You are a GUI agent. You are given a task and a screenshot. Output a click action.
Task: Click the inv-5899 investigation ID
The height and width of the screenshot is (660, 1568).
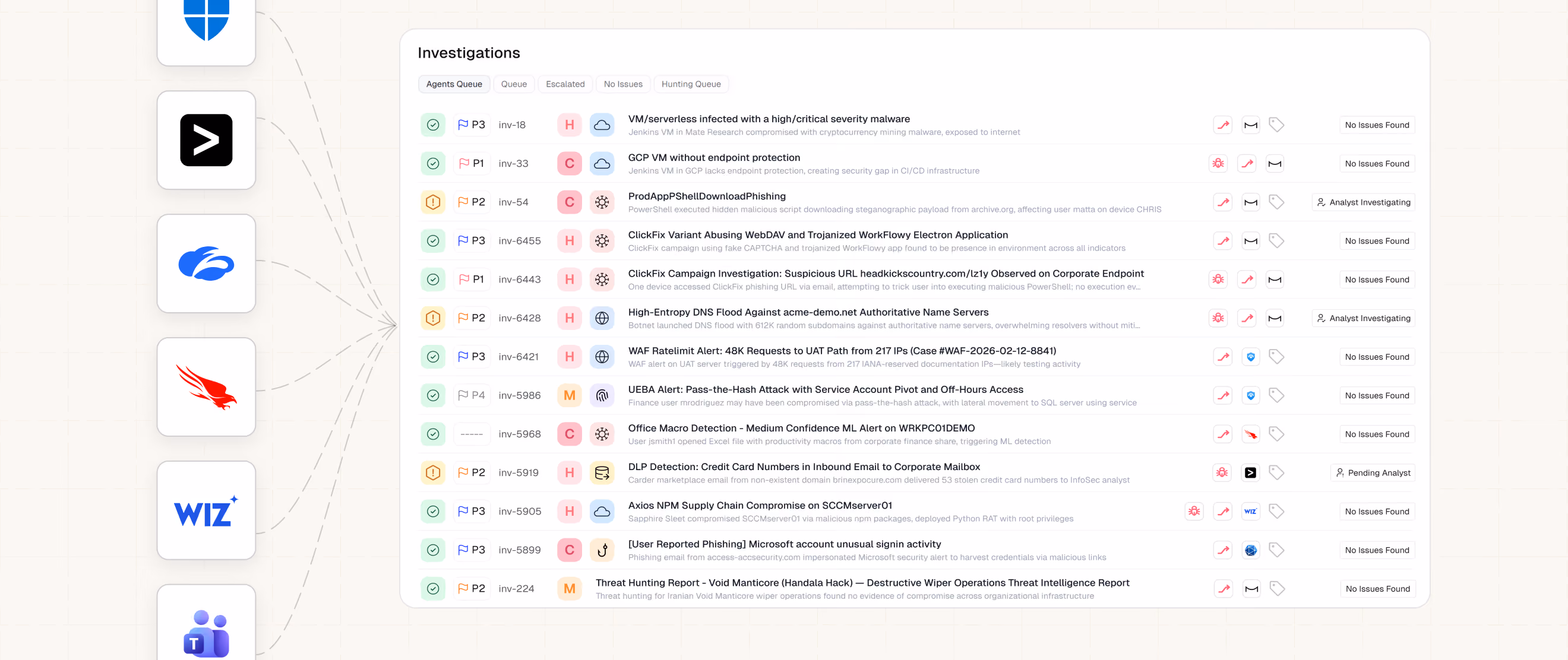[519, 549]
